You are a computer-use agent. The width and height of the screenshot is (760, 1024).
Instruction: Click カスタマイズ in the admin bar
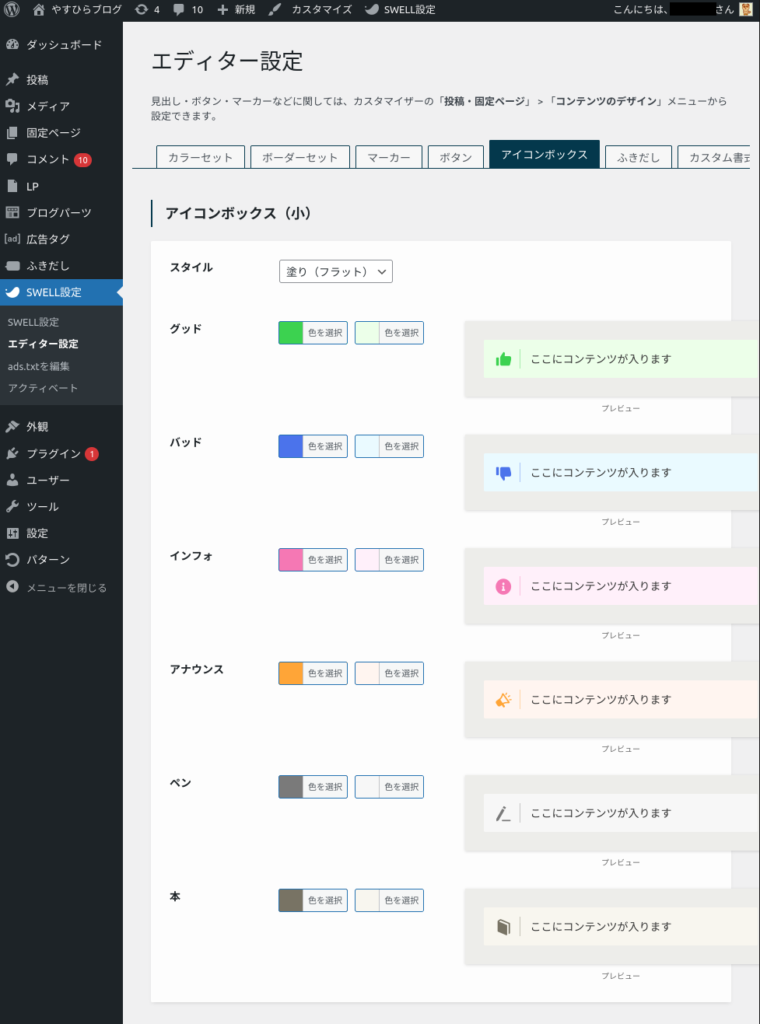[x=321, y=9]
